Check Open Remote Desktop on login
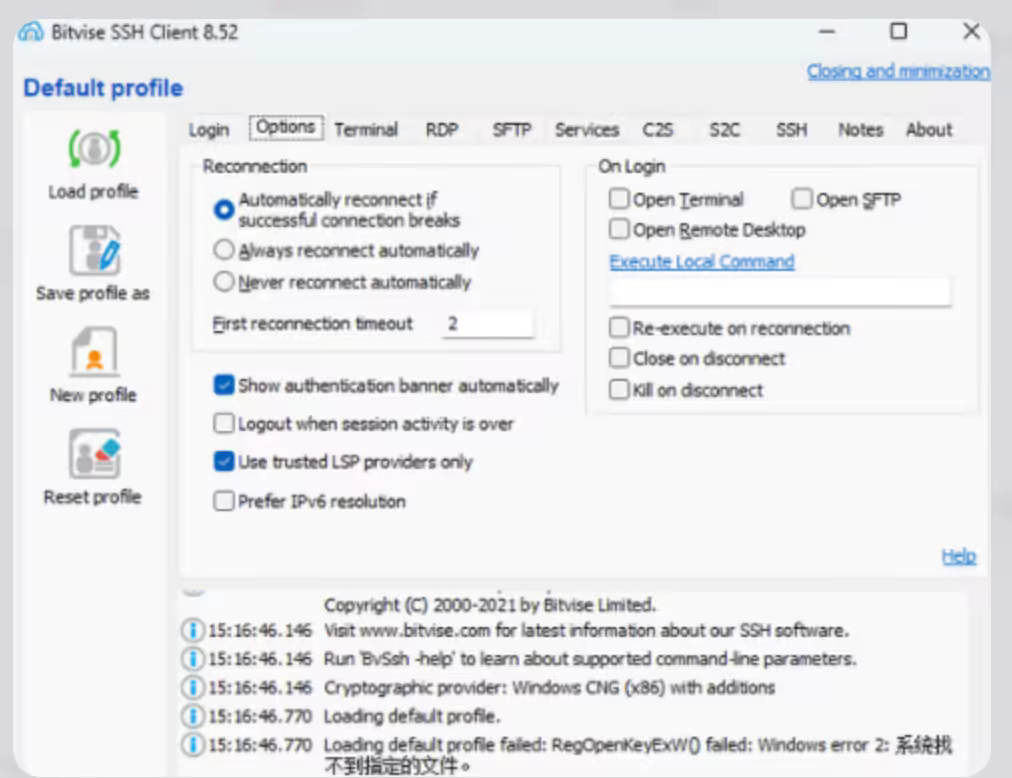This screenshot has width=1012, height=778. (x=619, y=229)
